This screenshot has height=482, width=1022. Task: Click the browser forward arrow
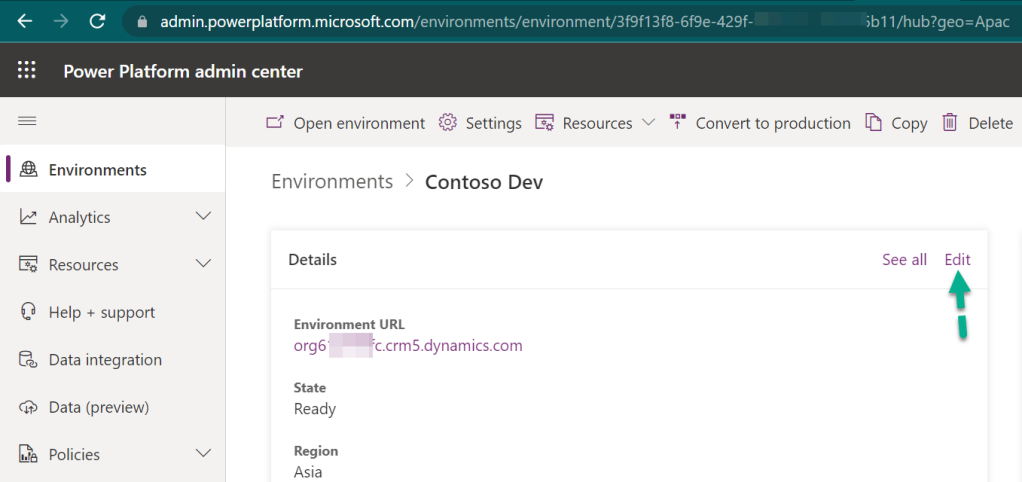pos(61,21)
